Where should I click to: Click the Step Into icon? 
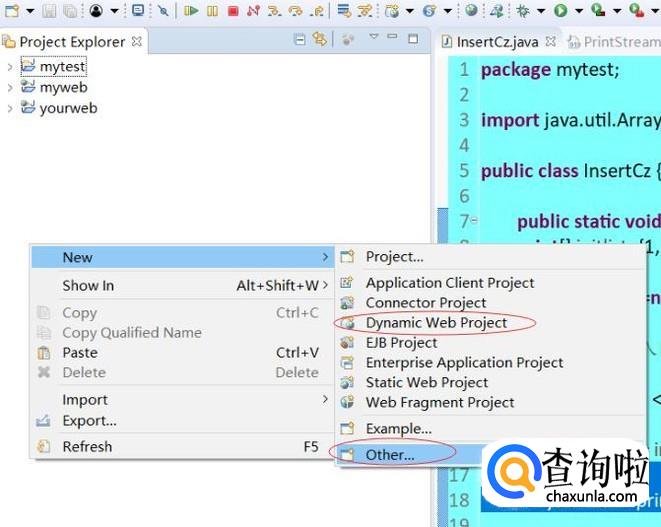point(274,11)
